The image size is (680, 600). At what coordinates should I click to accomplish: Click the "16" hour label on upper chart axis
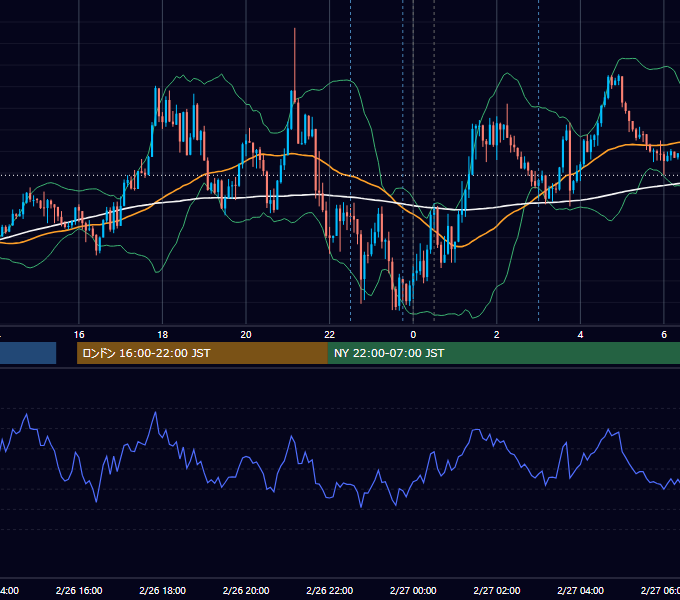pyautogui.click(x=79, y=335)
